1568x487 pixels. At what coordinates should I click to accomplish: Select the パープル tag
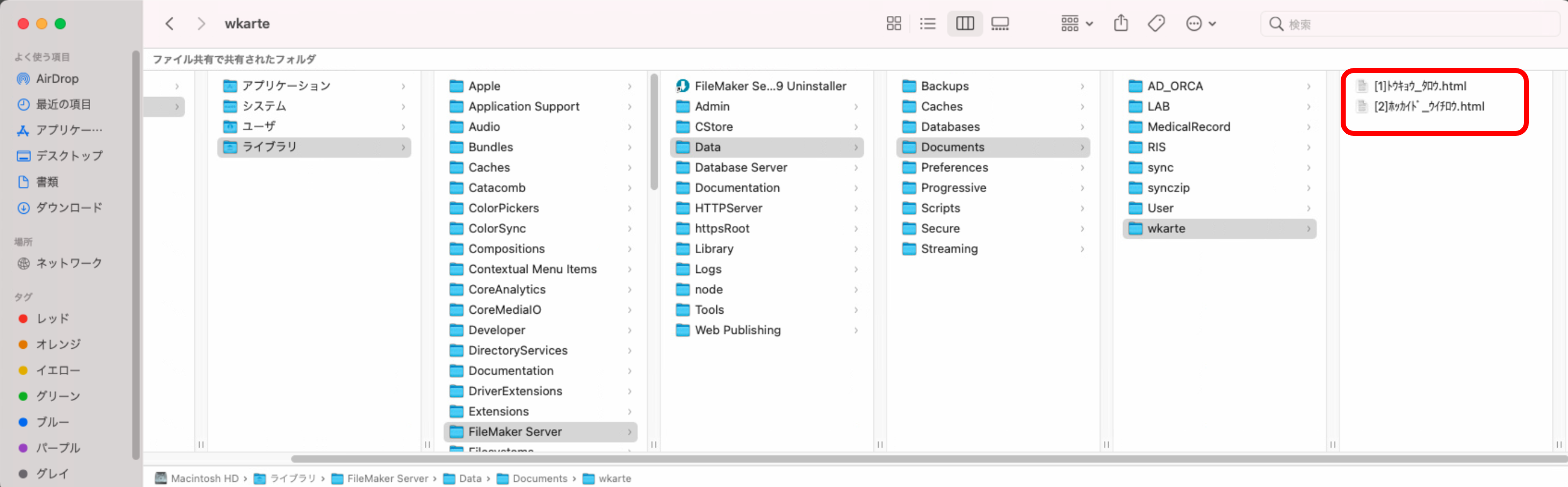pos(58,447)
